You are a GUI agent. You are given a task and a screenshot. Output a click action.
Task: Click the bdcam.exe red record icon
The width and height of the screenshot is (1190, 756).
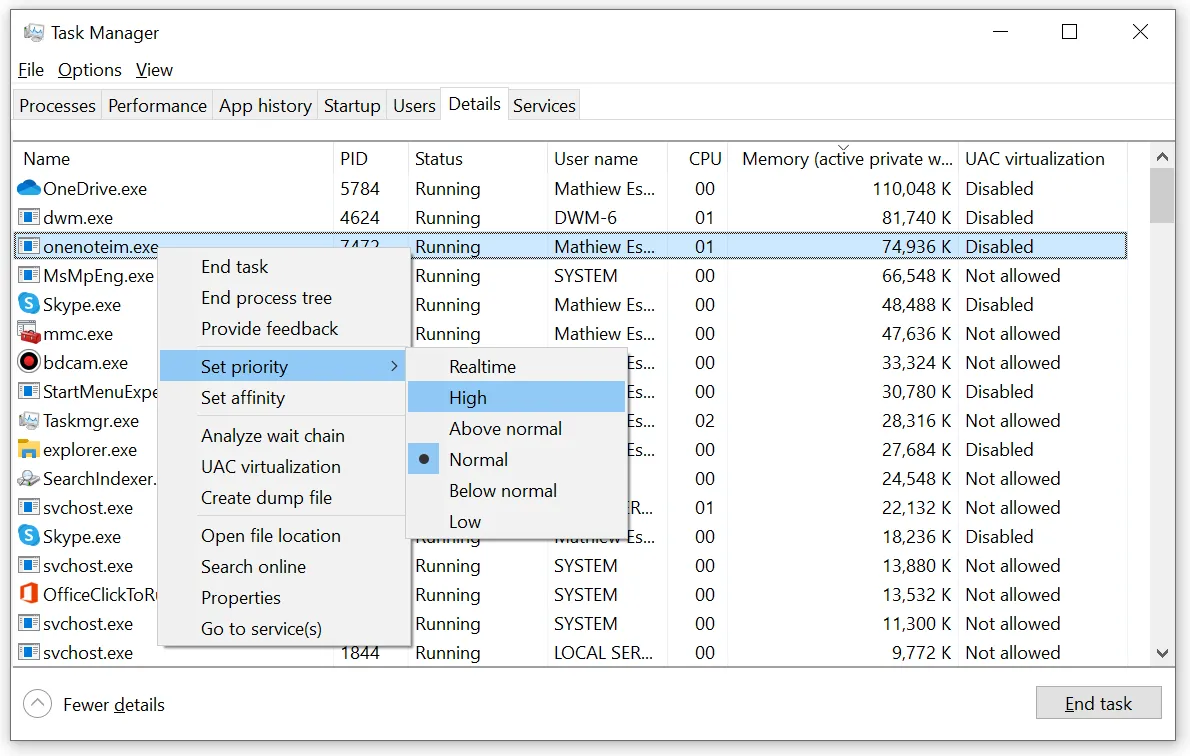click(x=29, y=362)
